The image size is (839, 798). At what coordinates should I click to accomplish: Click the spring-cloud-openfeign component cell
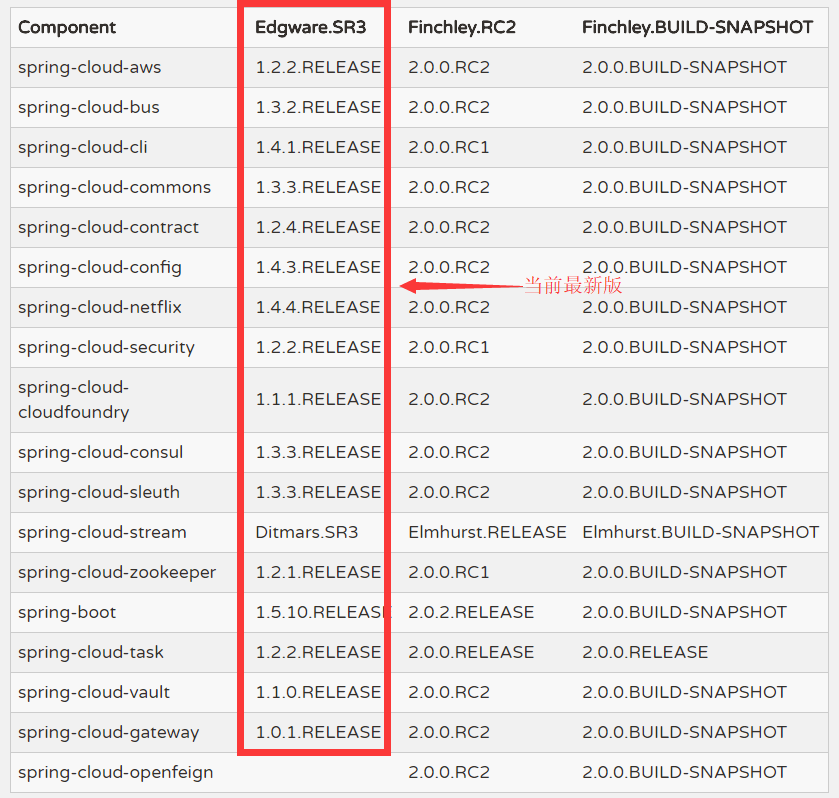coord(116,772)
